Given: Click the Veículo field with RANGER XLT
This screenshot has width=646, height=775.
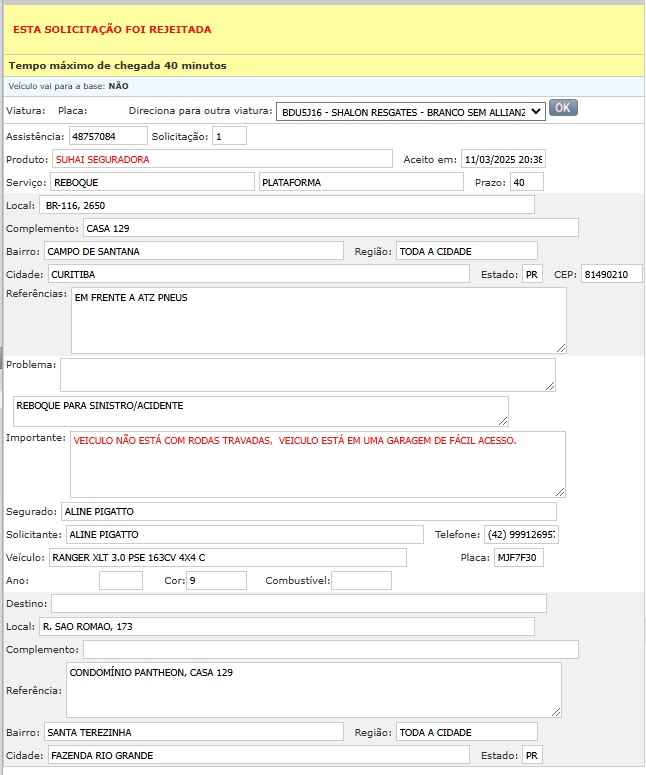Looking at the screenshot, I should pos(227,558).
